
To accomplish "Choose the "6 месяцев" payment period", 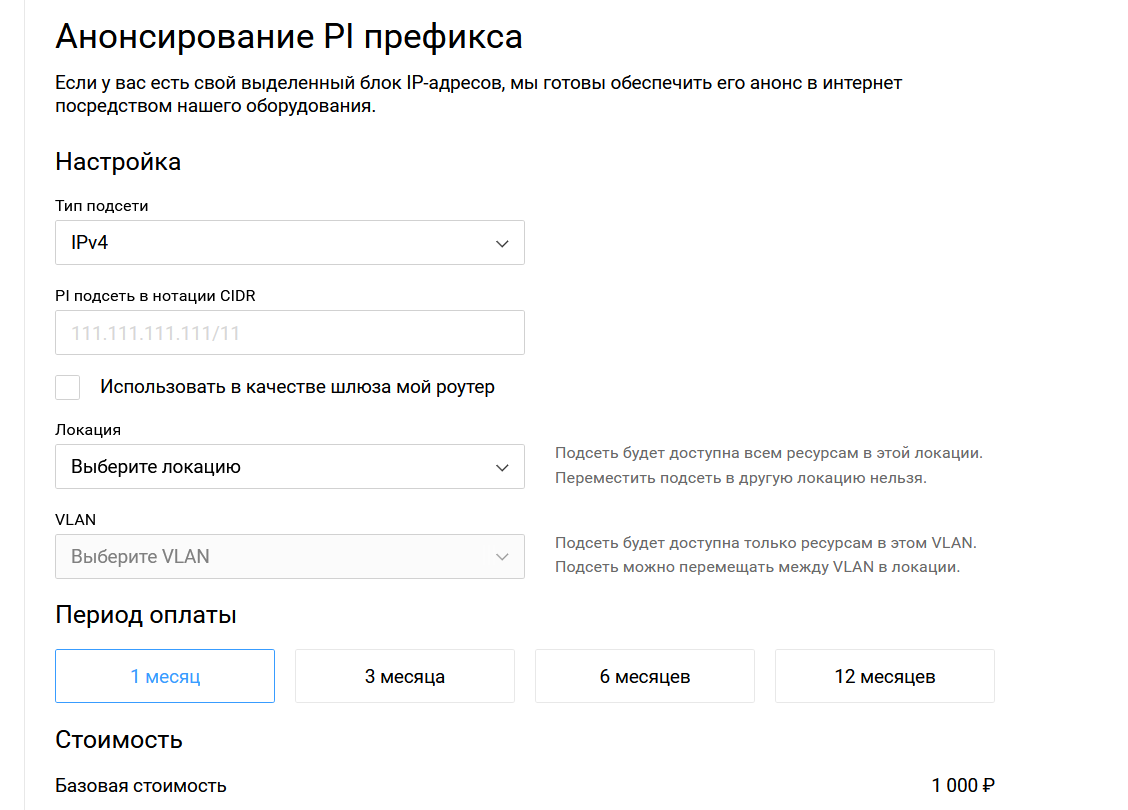I will click(645, 676).
